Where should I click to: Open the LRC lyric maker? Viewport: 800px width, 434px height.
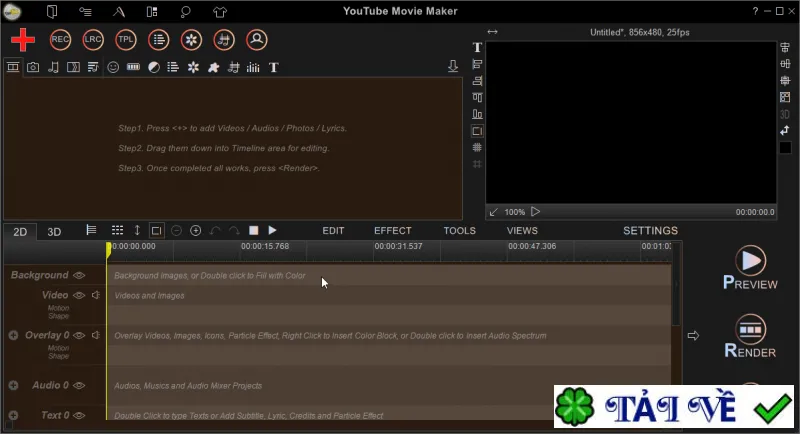coord(93,39)
